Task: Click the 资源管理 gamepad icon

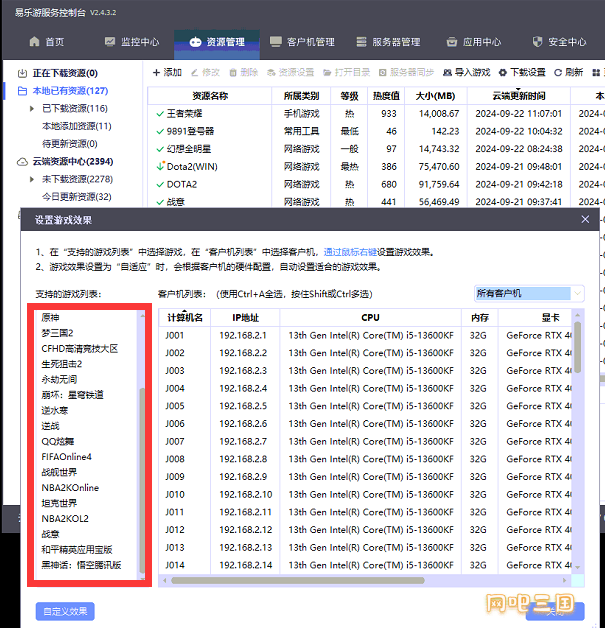Action: 195,42
